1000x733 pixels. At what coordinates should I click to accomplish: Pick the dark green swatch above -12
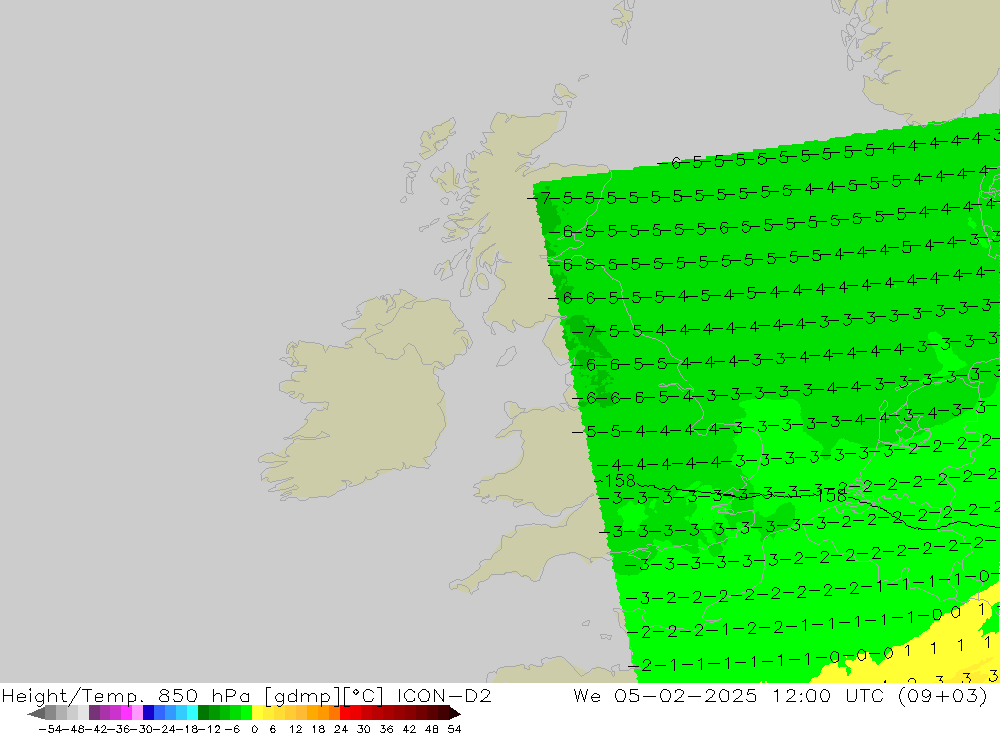tap(203, 713)
